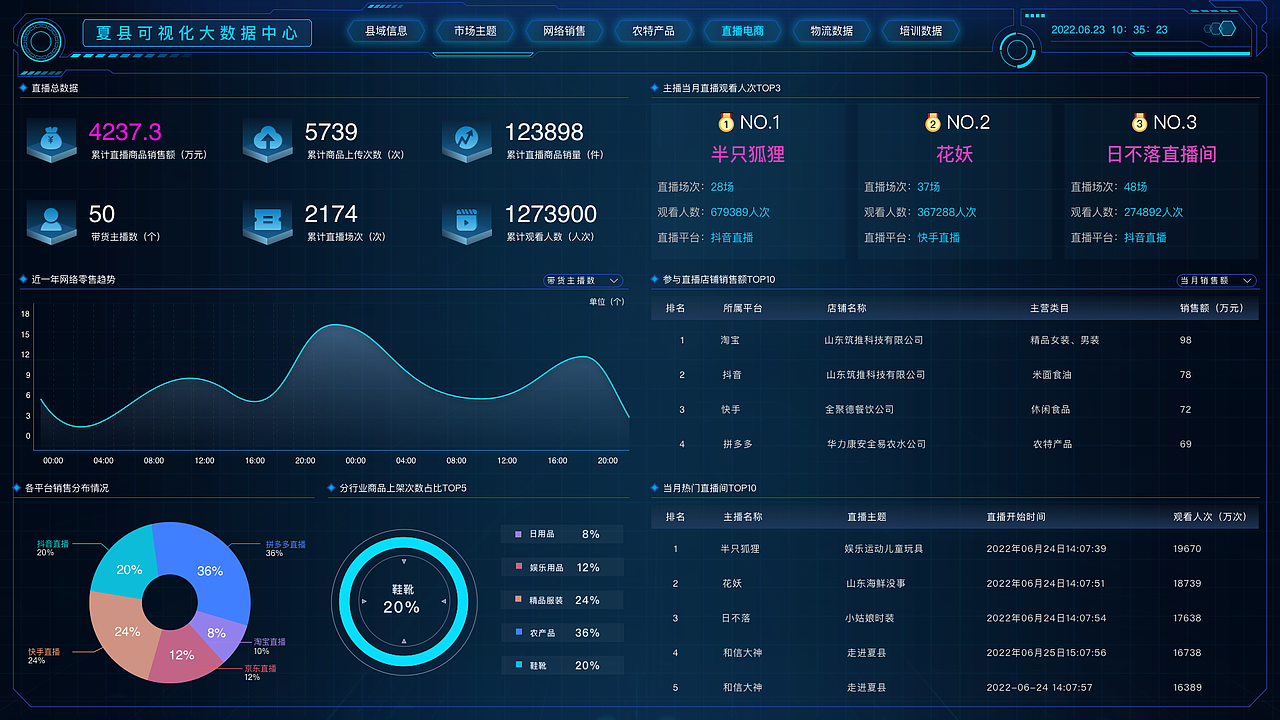Viewport: 1280px width, 720px height.
Task: Click the trend arrow sales volume icon
Action: point(467,141)
